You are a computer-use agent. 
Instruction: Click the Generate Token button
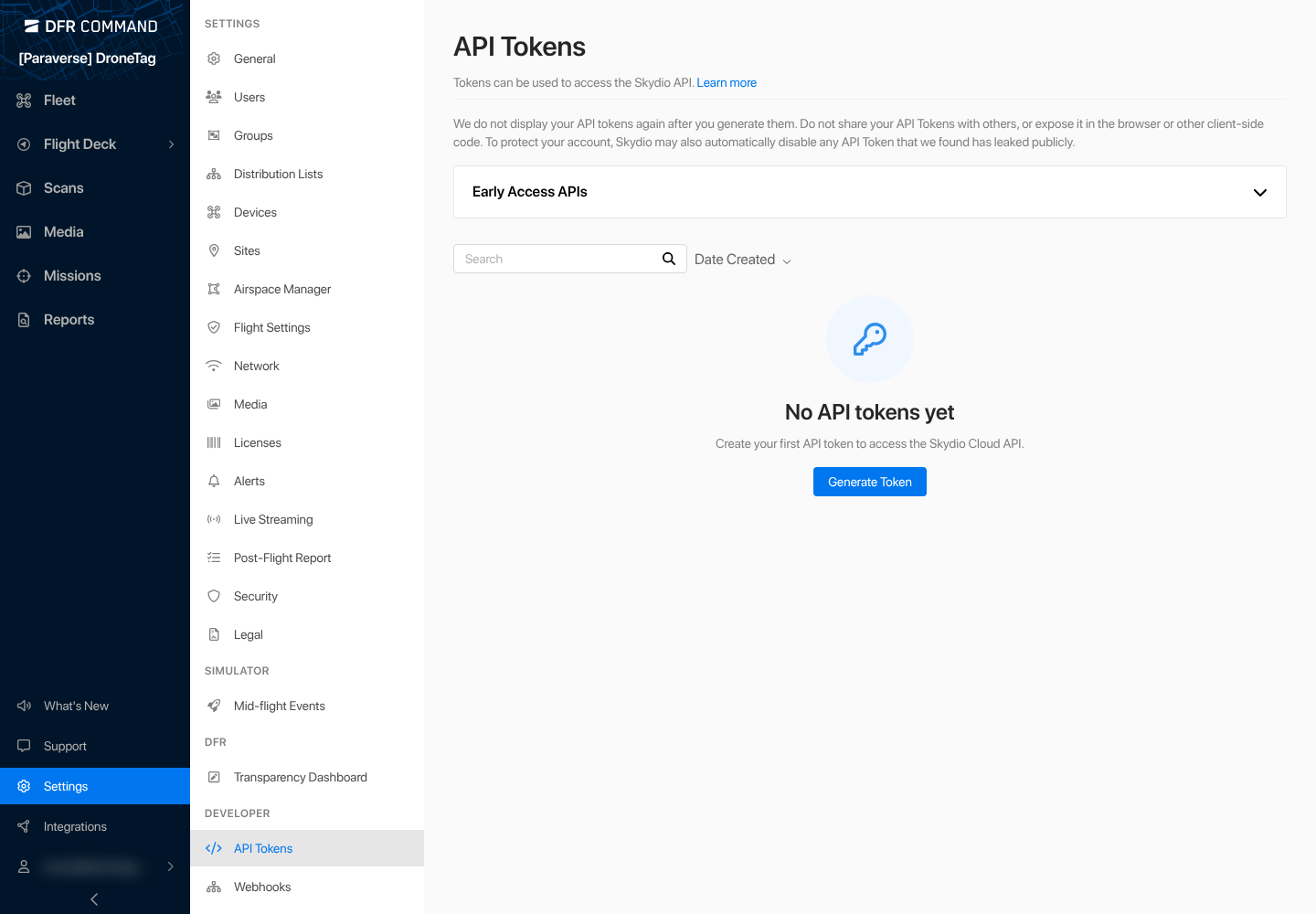870,482
